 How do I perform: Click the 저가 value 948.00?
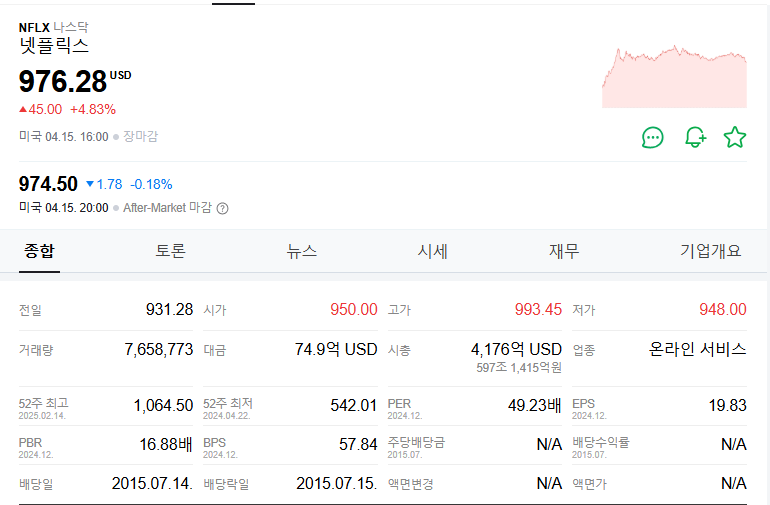pos(723,309)
